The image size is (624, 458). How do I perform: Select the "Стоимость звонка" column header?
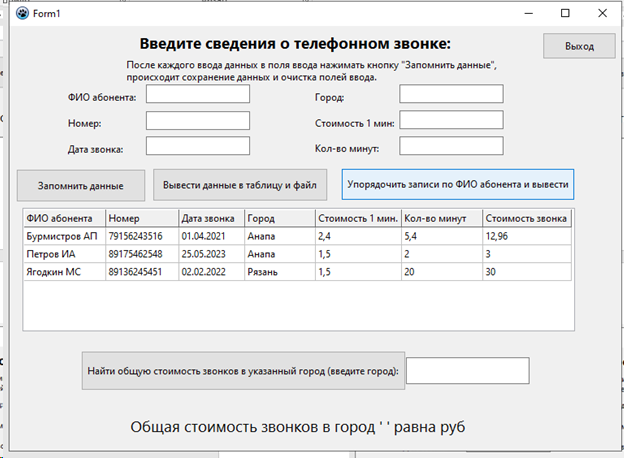[527, 218]
